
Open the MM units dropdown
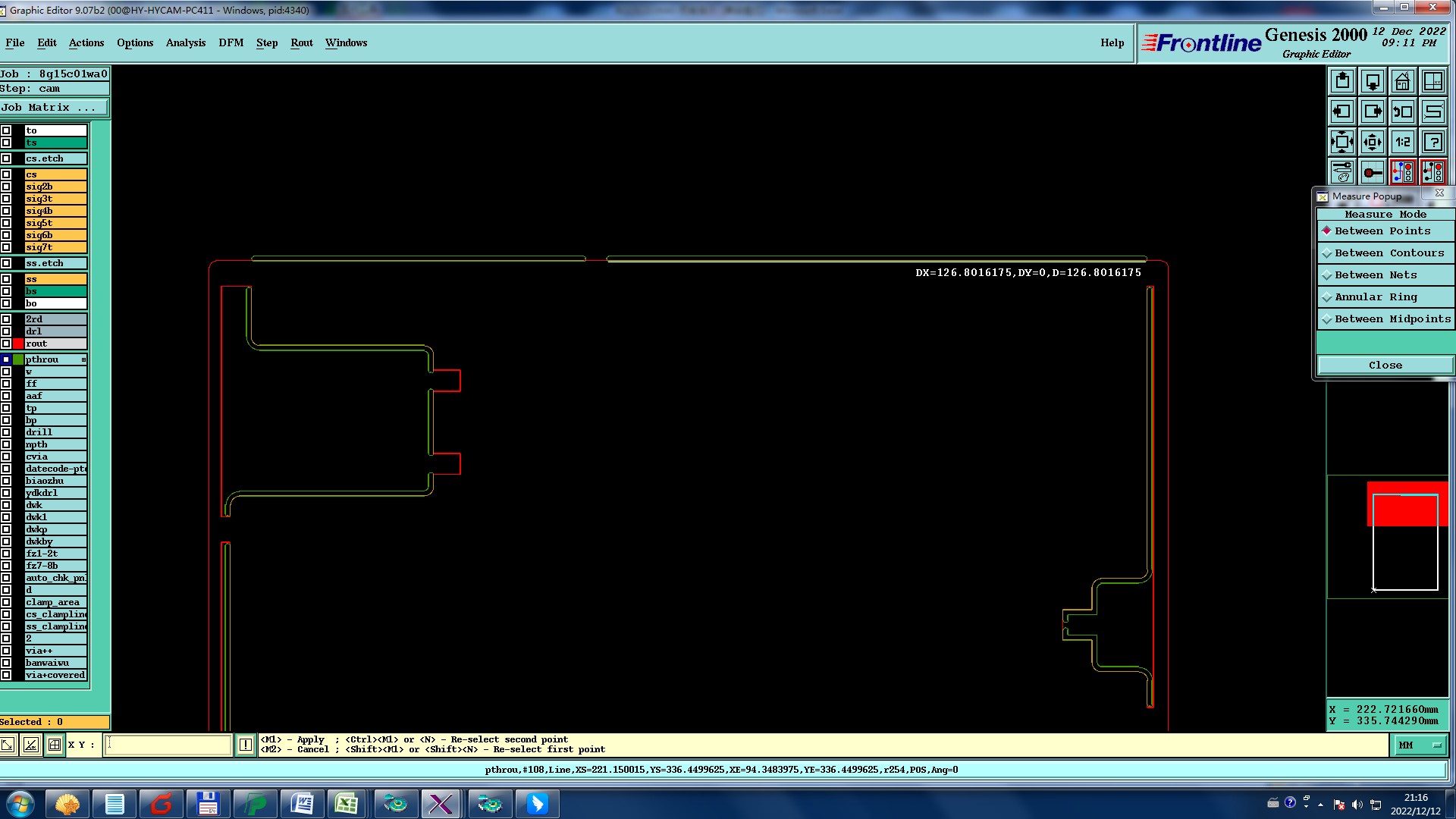(x=1420, y=745)
